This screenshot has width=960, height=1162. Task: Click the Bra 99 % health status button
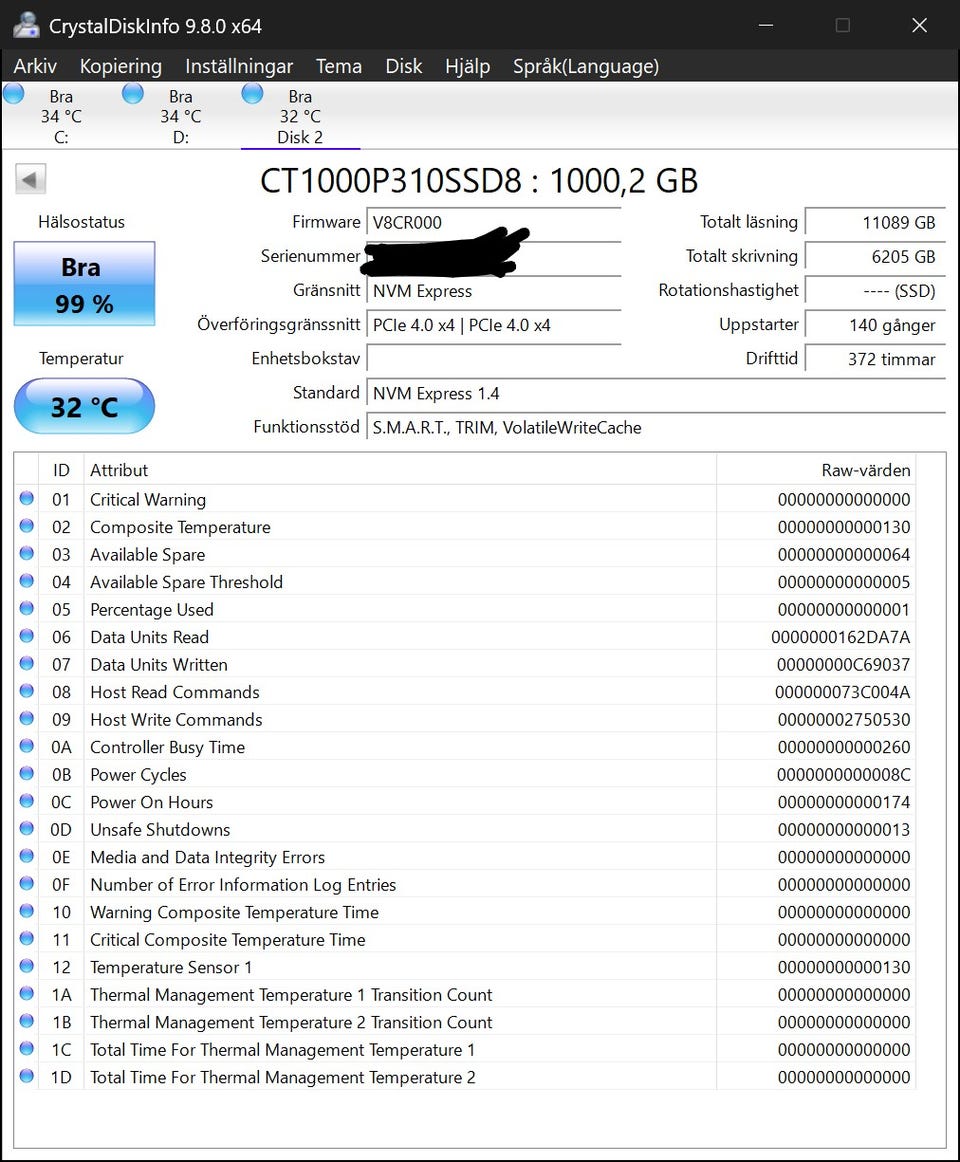[84, 284]
